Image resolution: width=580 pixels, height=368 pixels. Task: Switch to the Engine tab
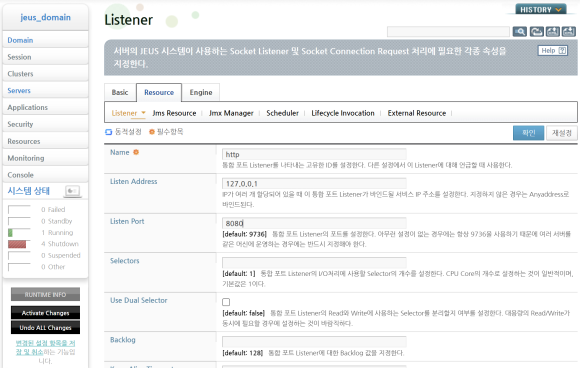201,92
